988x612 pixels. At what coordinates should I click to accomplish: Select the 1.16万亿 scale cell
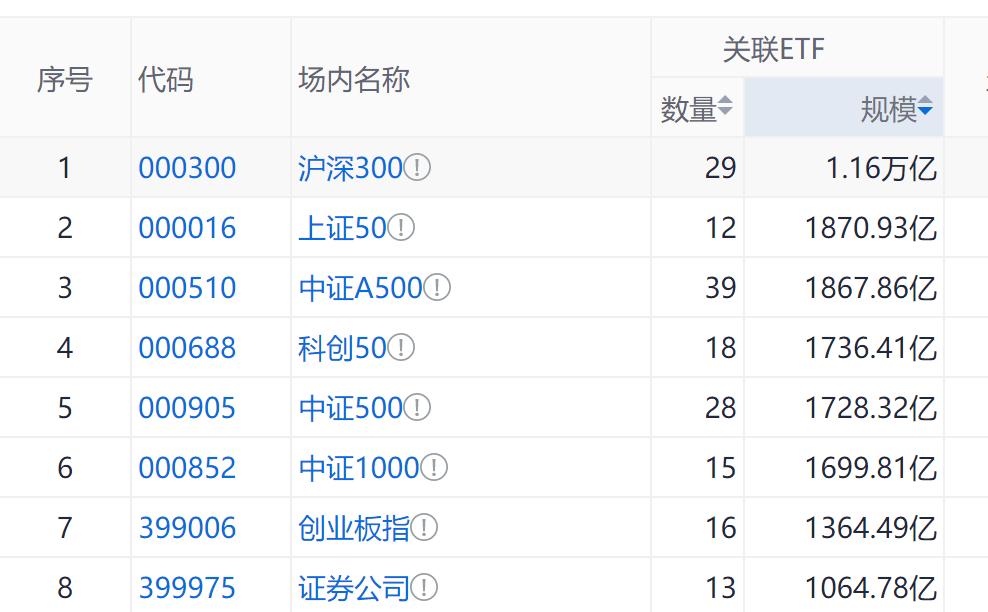point(844,168)
